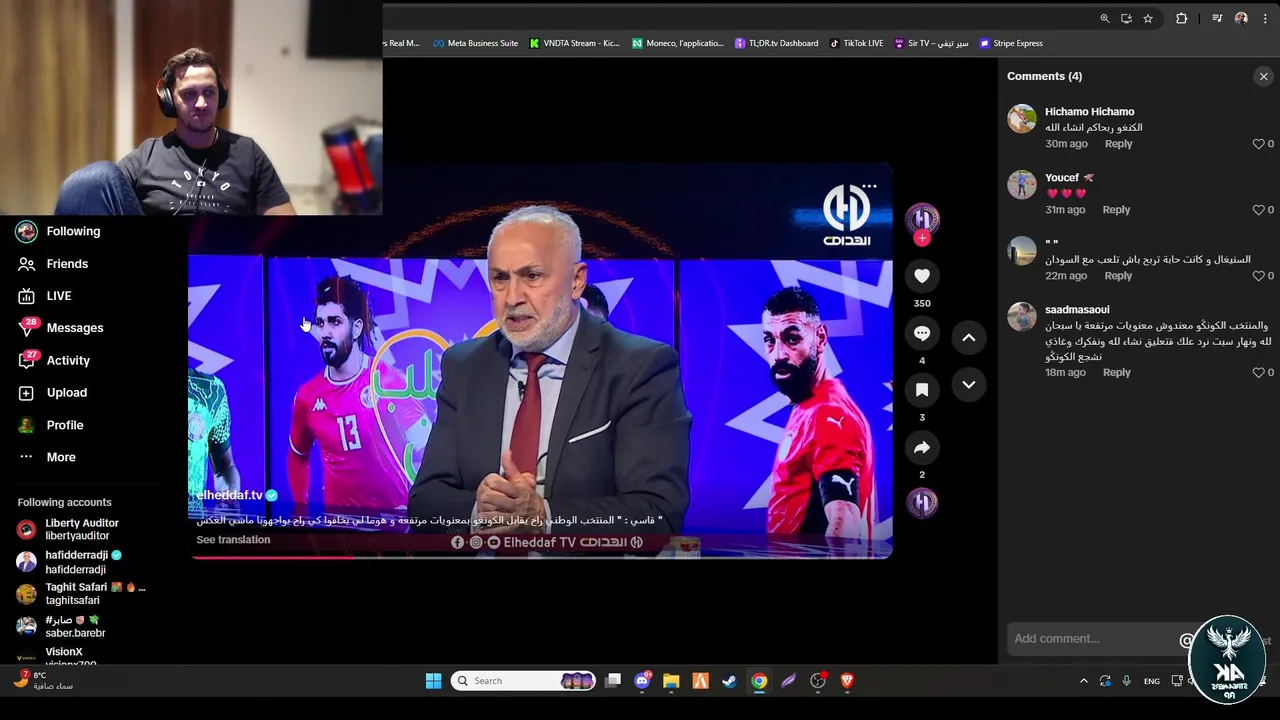1280x720 pixels.
Task: Click See translation under the caption
Action: 233,540
